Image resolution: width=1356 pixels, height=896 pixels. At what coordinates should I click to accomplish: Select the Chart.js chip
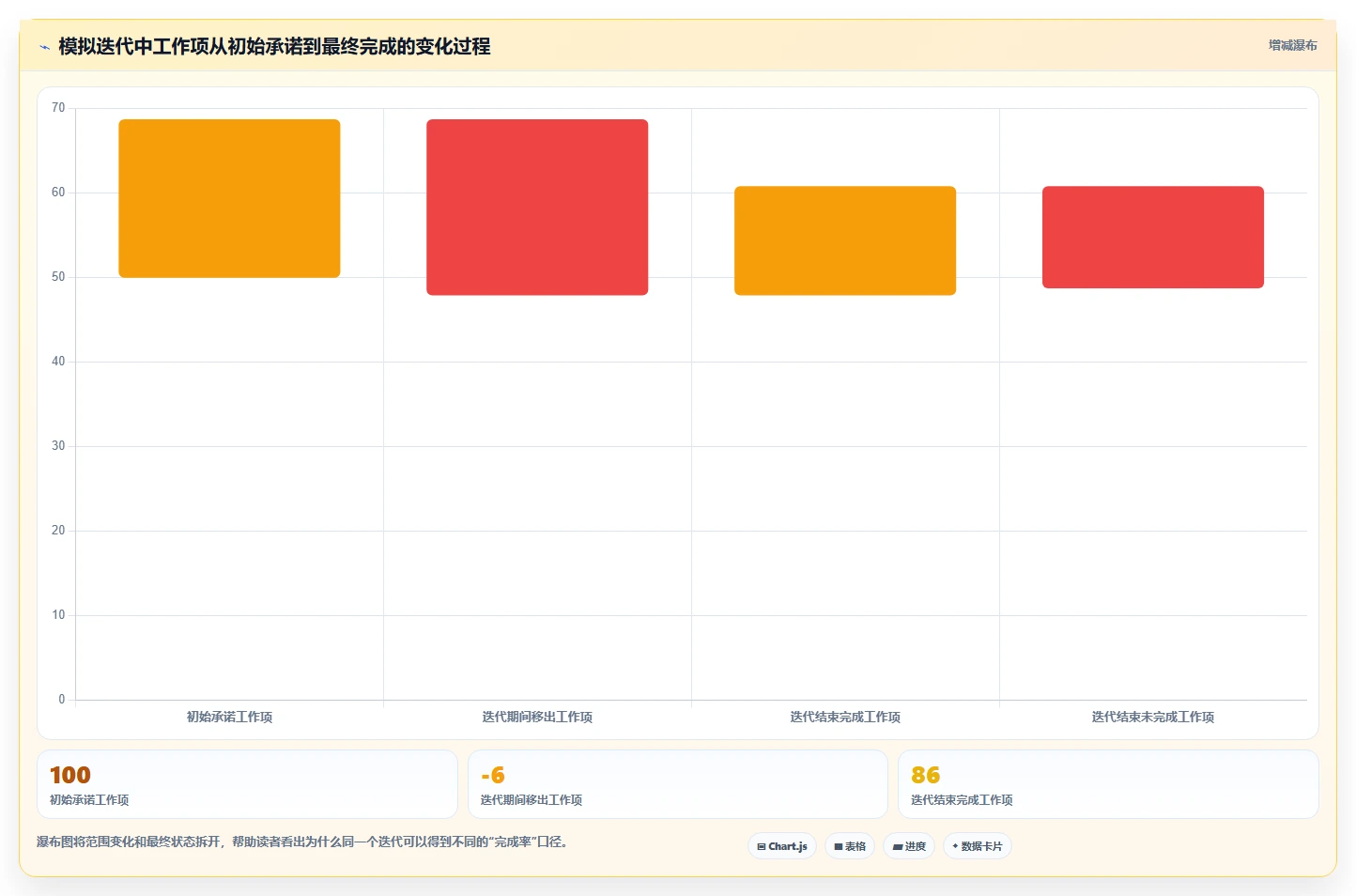(x=782, y=846)
